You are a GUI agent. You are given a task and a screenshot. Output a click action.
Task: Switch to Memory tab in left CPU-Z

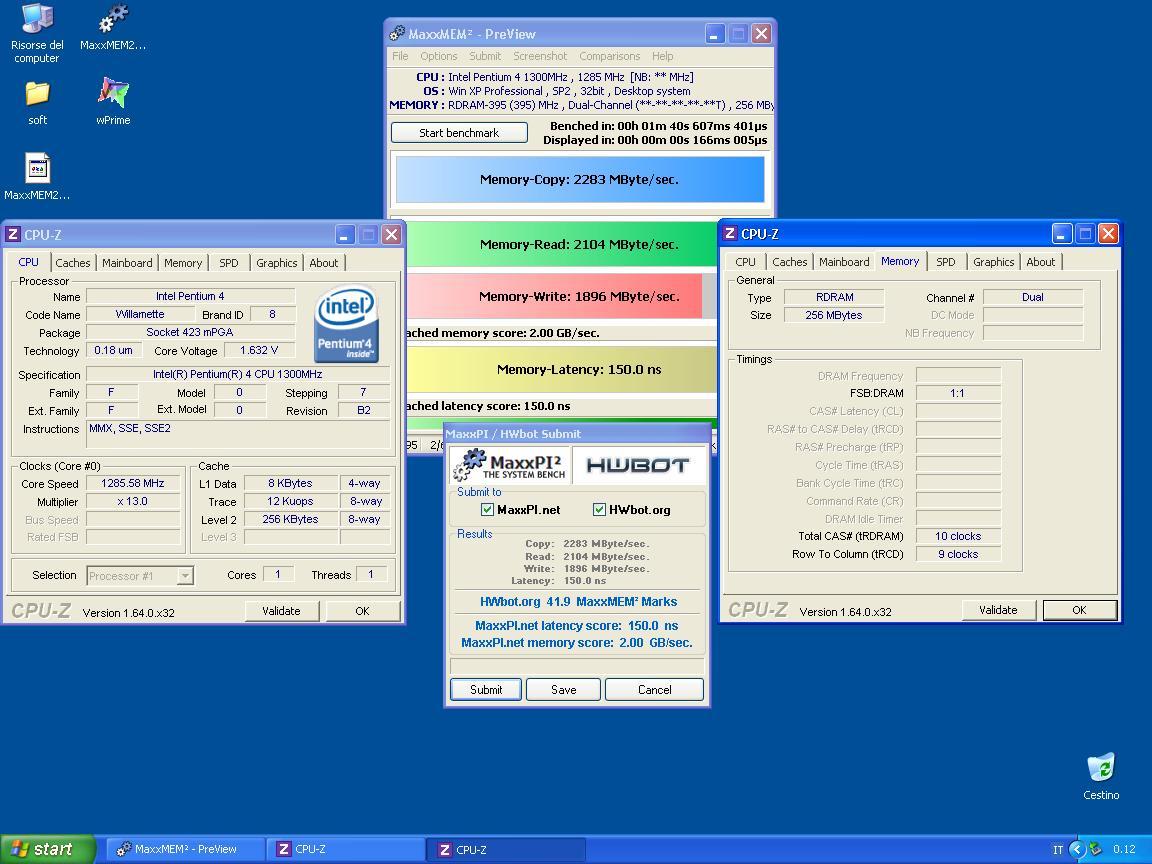pyautogui.click(x=183, y=263)
